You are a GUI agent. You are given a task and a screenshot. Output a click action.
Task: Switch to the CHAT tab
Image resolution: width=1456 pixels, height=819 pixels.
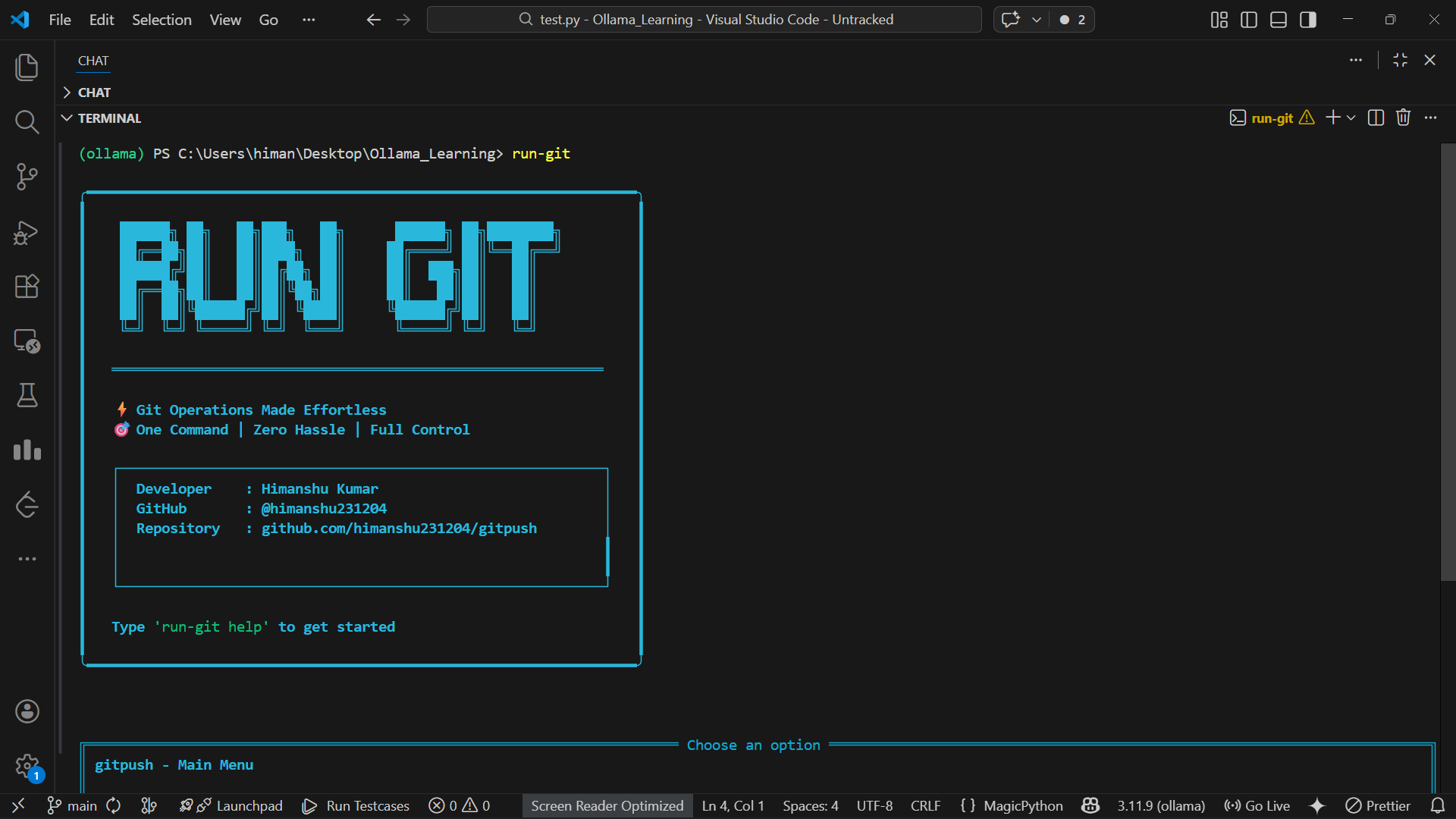click(x=93, y=61)
